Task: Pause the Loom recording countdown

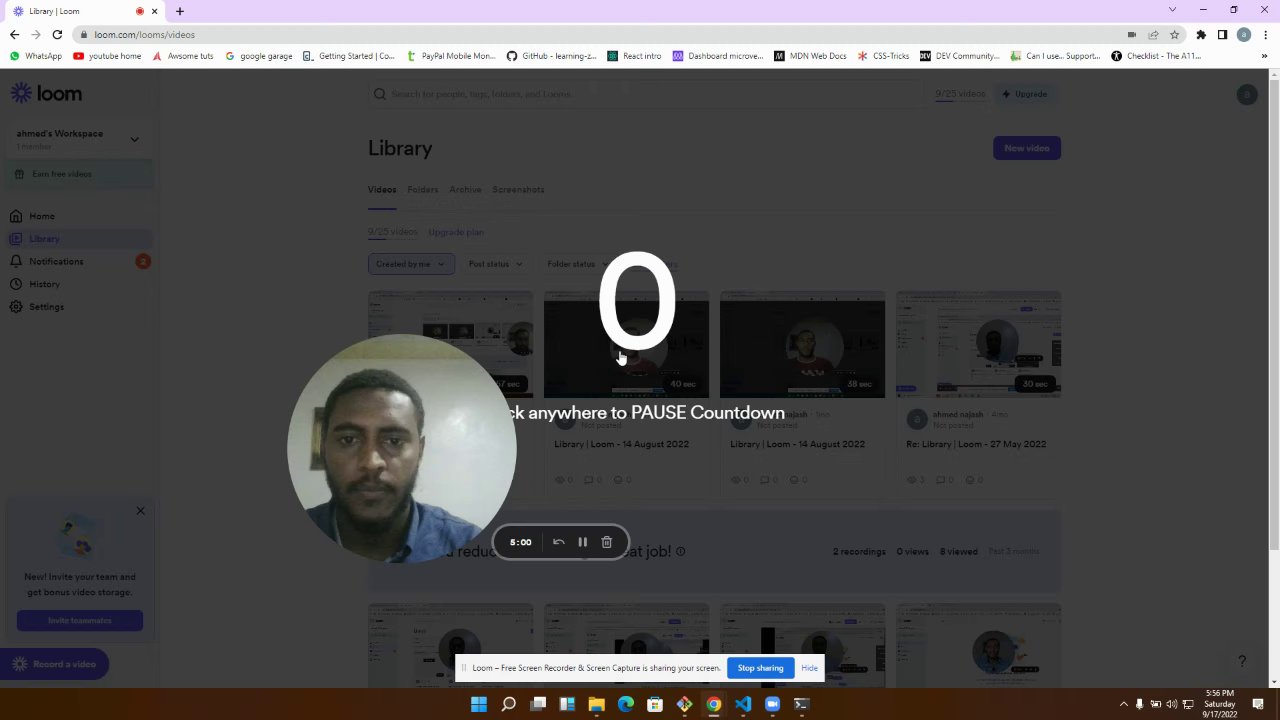Action: 583,542
